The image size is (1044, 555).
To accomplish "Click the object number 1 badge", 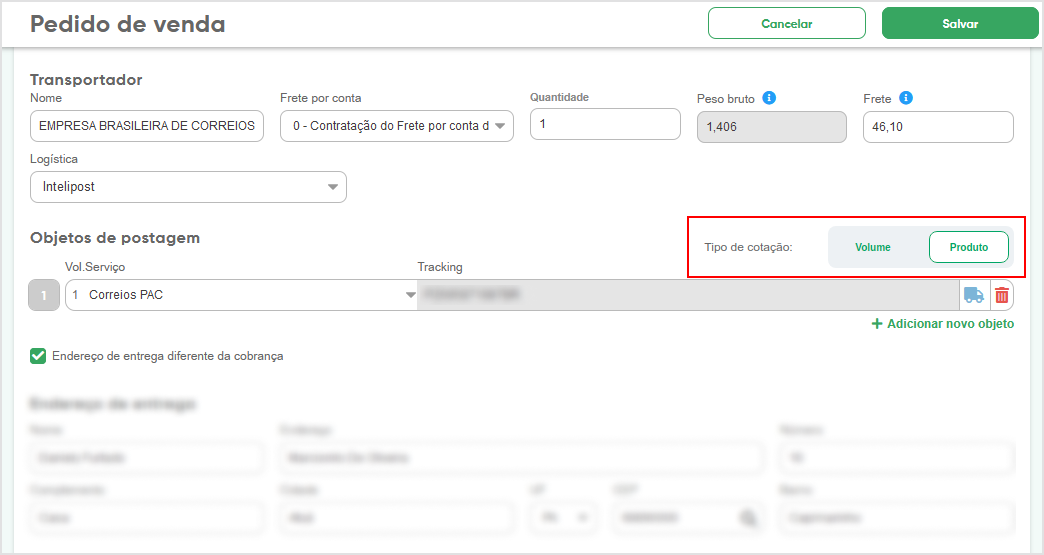I will tap(44, 295).
